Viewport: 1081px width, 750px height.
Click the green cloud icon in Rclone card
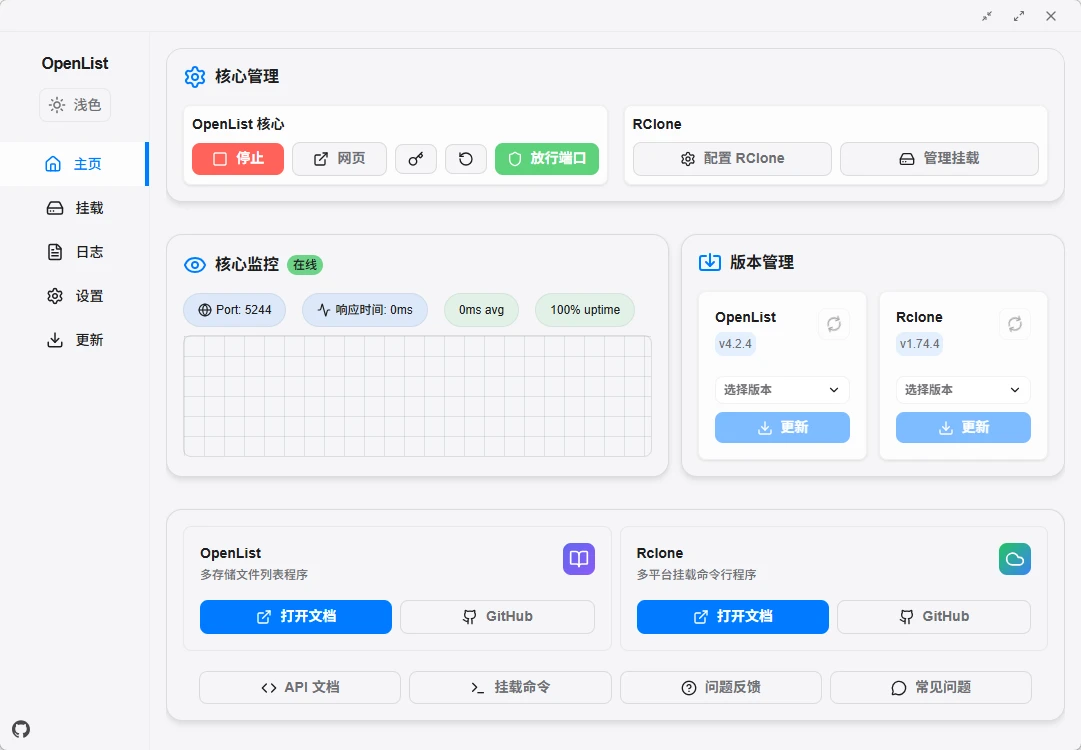click(1015, 559)
